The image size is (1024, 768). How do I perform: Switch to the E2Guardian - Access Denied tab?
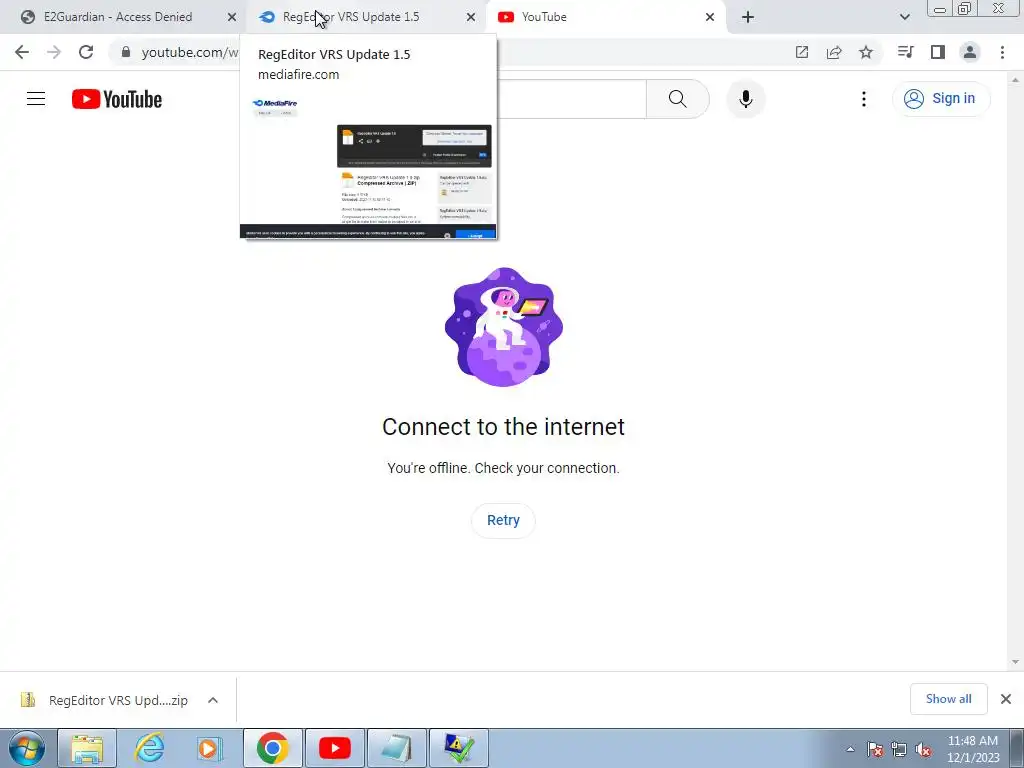pyautogui.click(x=118, y=17)
